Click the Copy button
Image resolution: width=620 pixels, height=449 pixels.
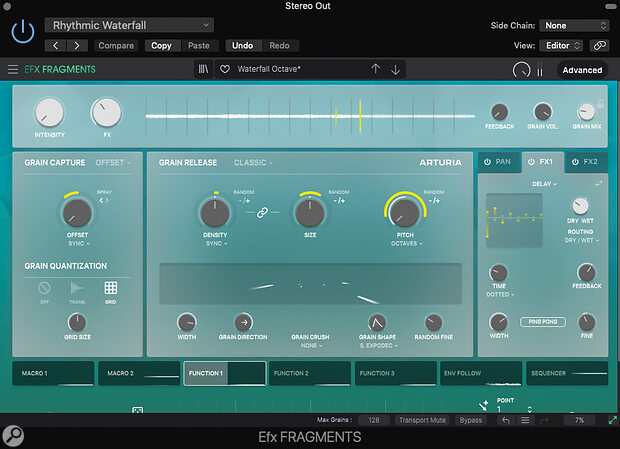(x=161, y=45)
